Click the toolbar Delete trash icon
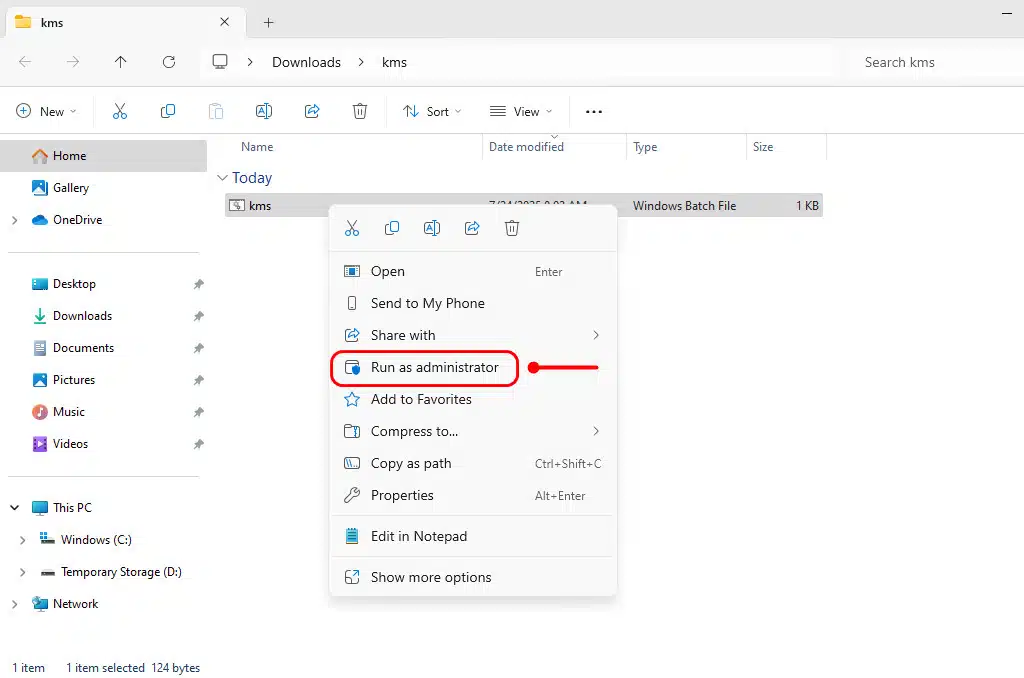Image resolution: width=1024 pixels, height=678 pixels. point(360,112)
